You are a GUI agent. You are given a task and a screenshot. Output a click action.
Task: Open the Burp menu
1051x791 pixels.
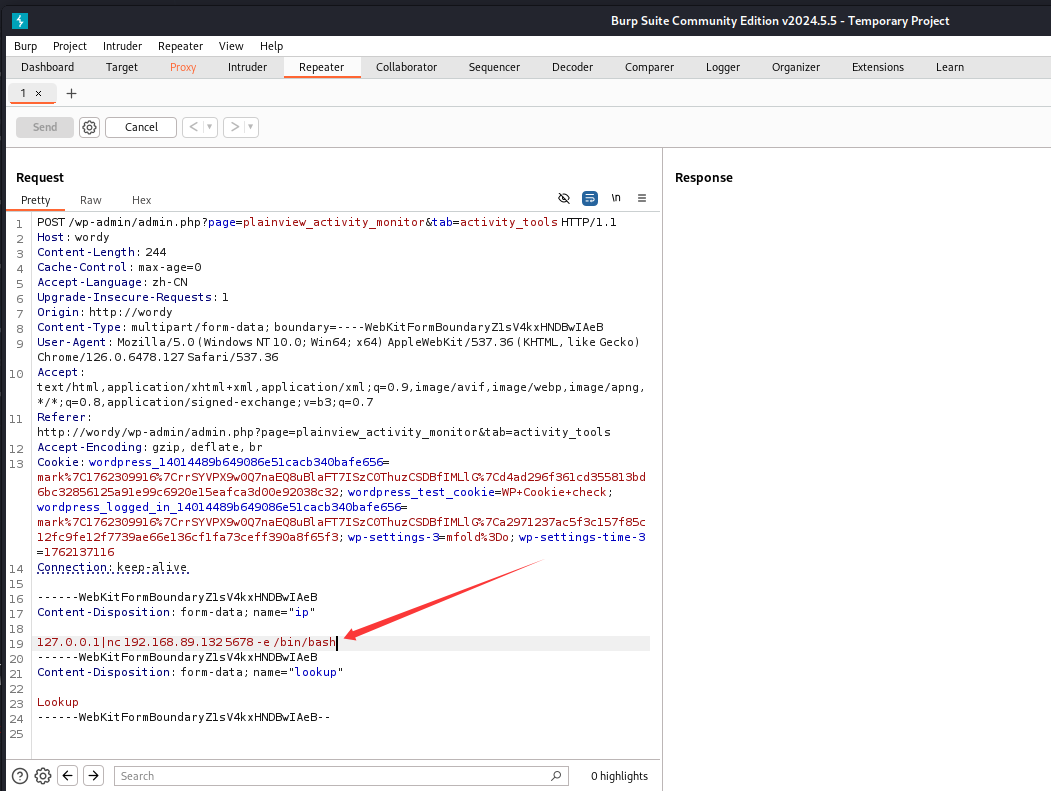coord(25,46)
